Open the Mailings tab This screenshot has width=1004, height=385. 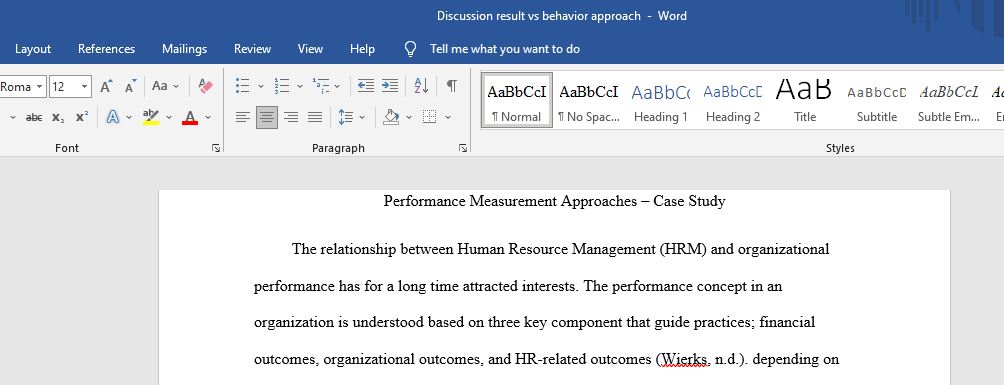tap(184, 49)
